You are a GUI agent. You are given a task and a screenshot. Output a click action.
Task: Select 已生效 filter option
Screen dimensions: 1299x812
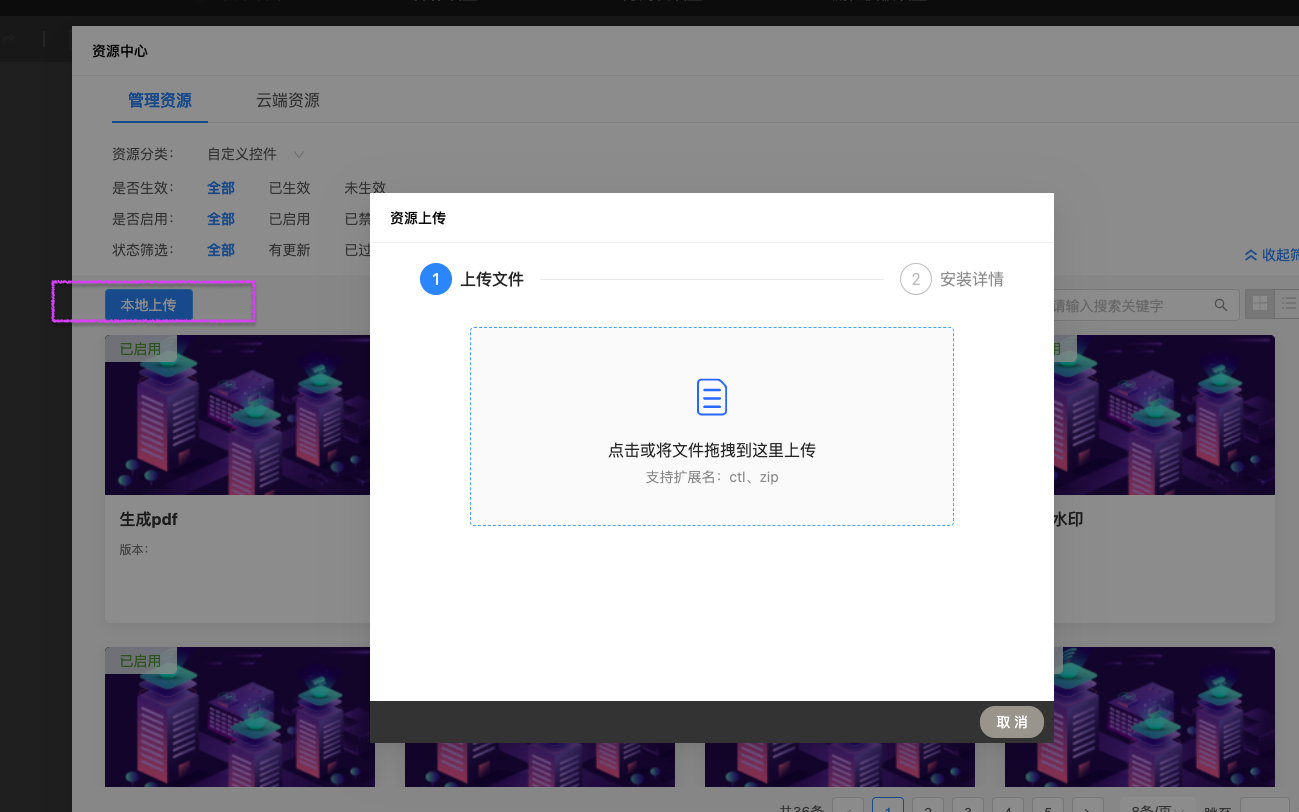pyautogui.click(x=289, y=188)
